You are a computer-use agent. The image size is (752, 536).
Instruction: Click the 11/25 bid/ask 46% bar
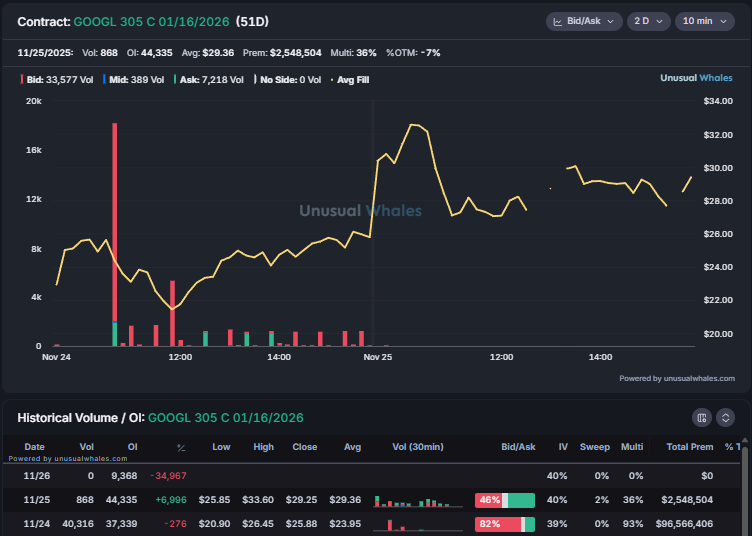505,500
